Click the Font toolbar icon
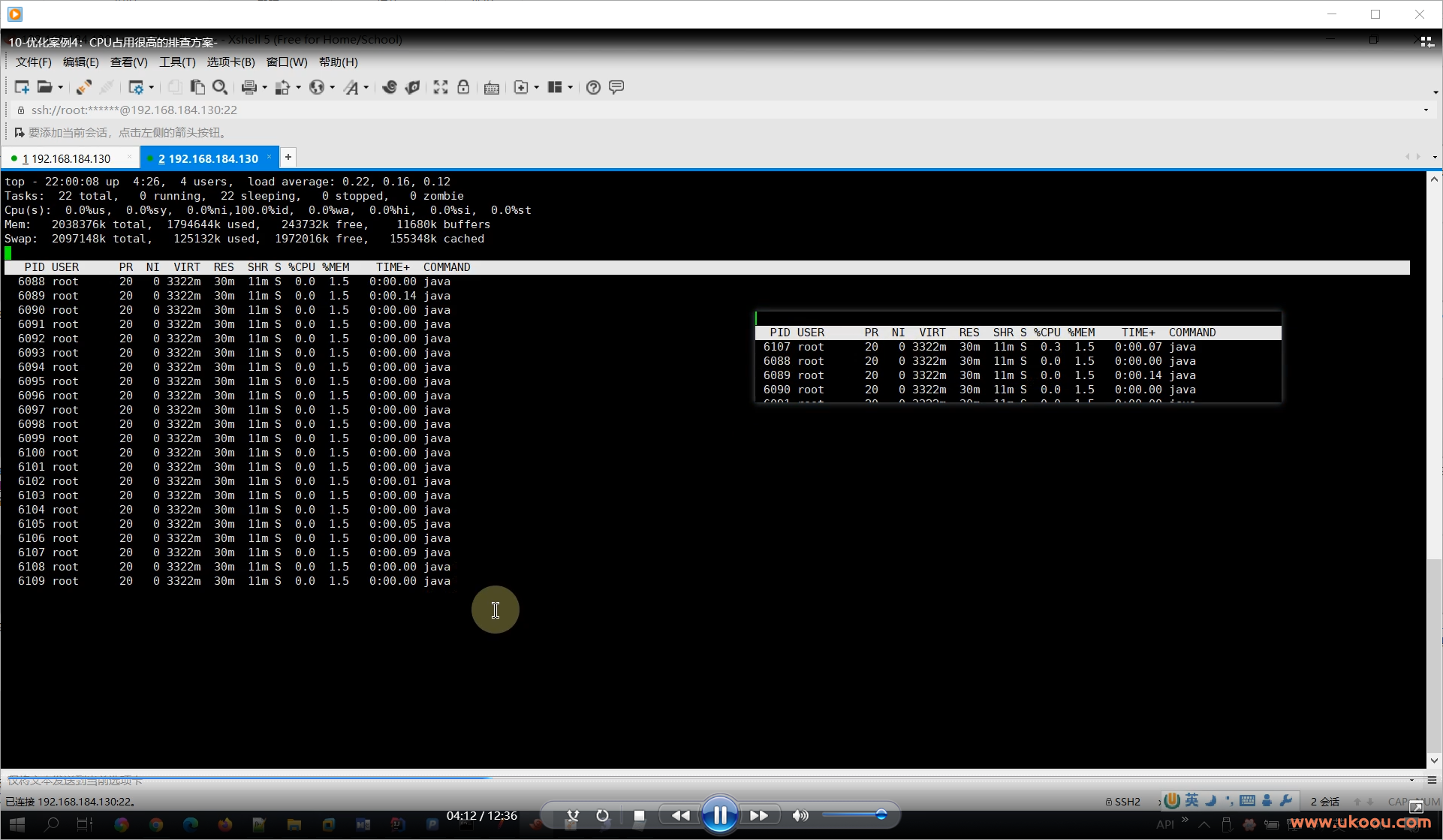The image size is (1443, 840). point(351,87)
